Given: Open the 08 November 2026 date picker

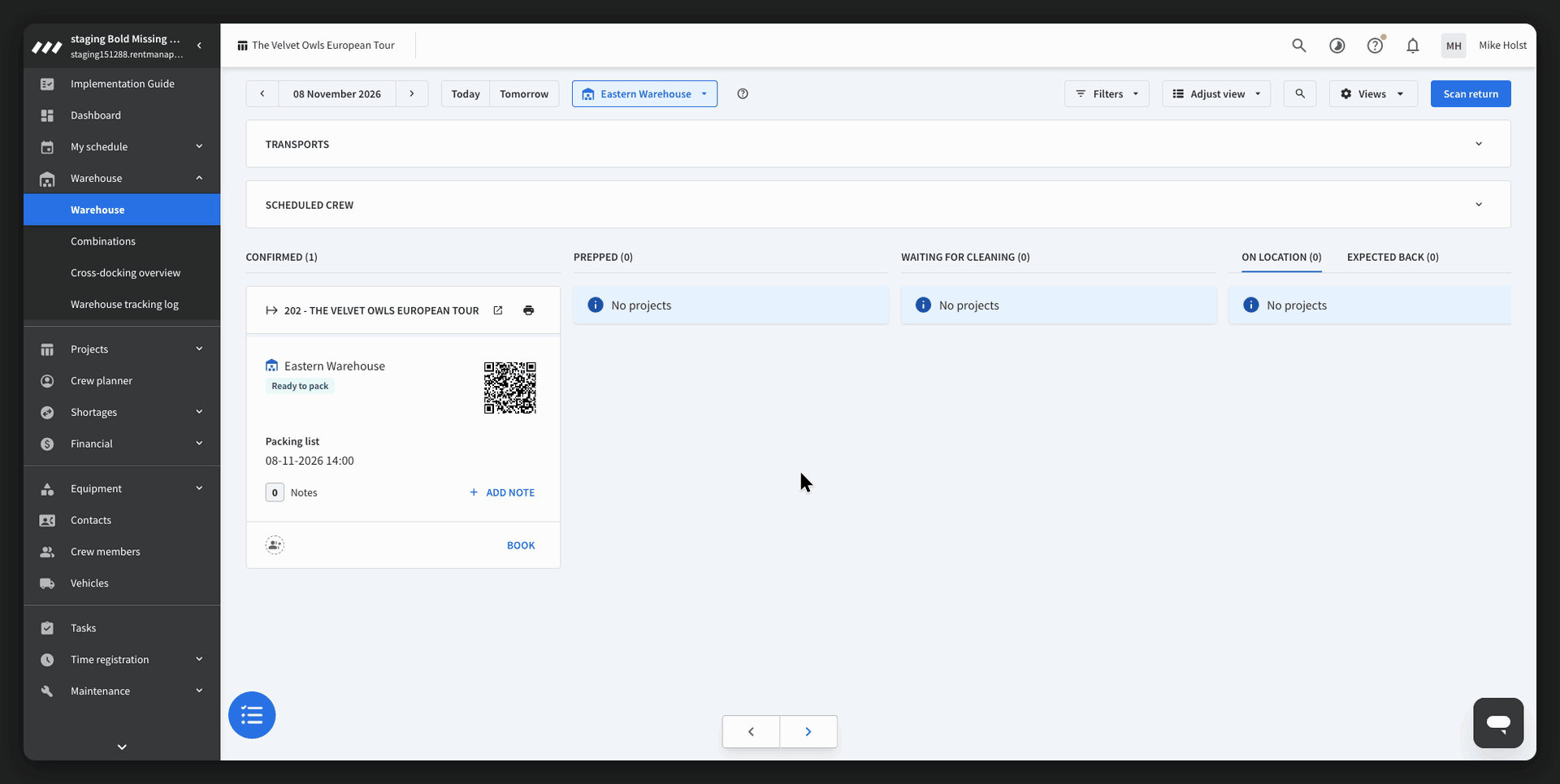Looking at the screenshot, I should click(337, 94).
